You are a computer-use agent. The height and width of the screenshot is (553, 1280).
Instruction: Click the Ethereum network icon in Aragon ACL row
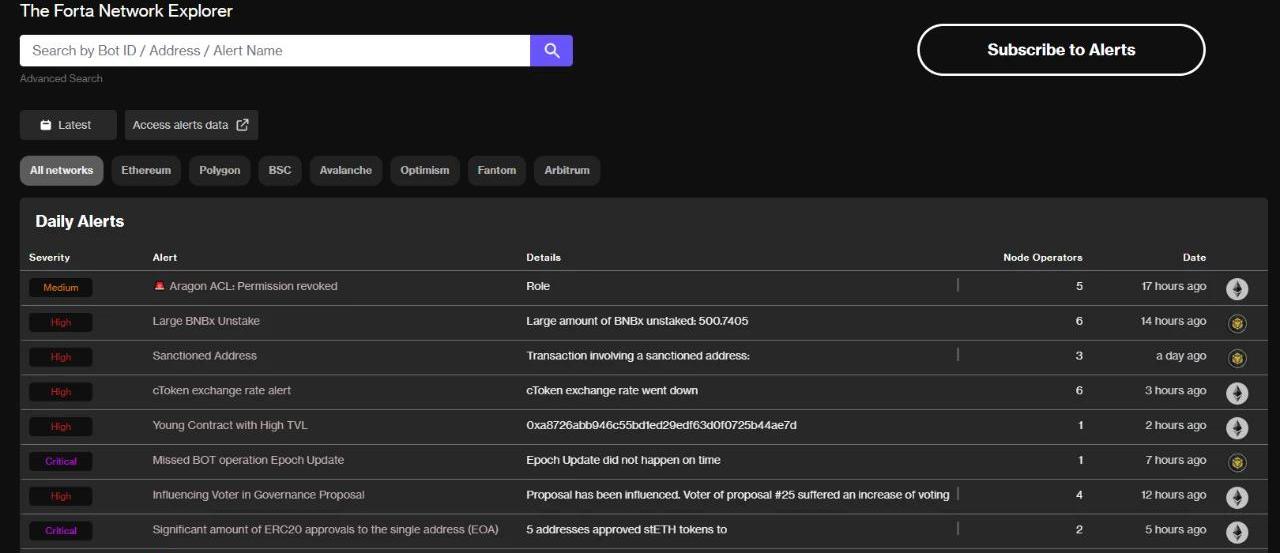coord(1237,289)
